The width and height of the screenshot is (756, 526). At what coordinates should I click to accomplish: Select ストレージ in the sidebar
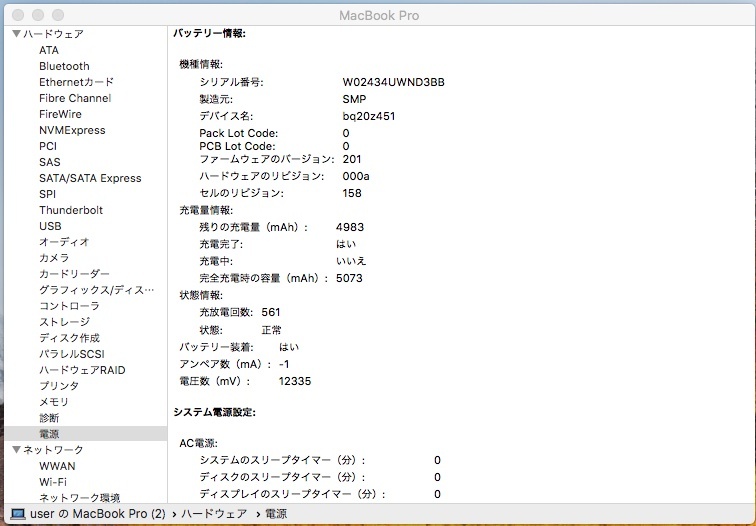pyautogui.click(x=64, y=322)
